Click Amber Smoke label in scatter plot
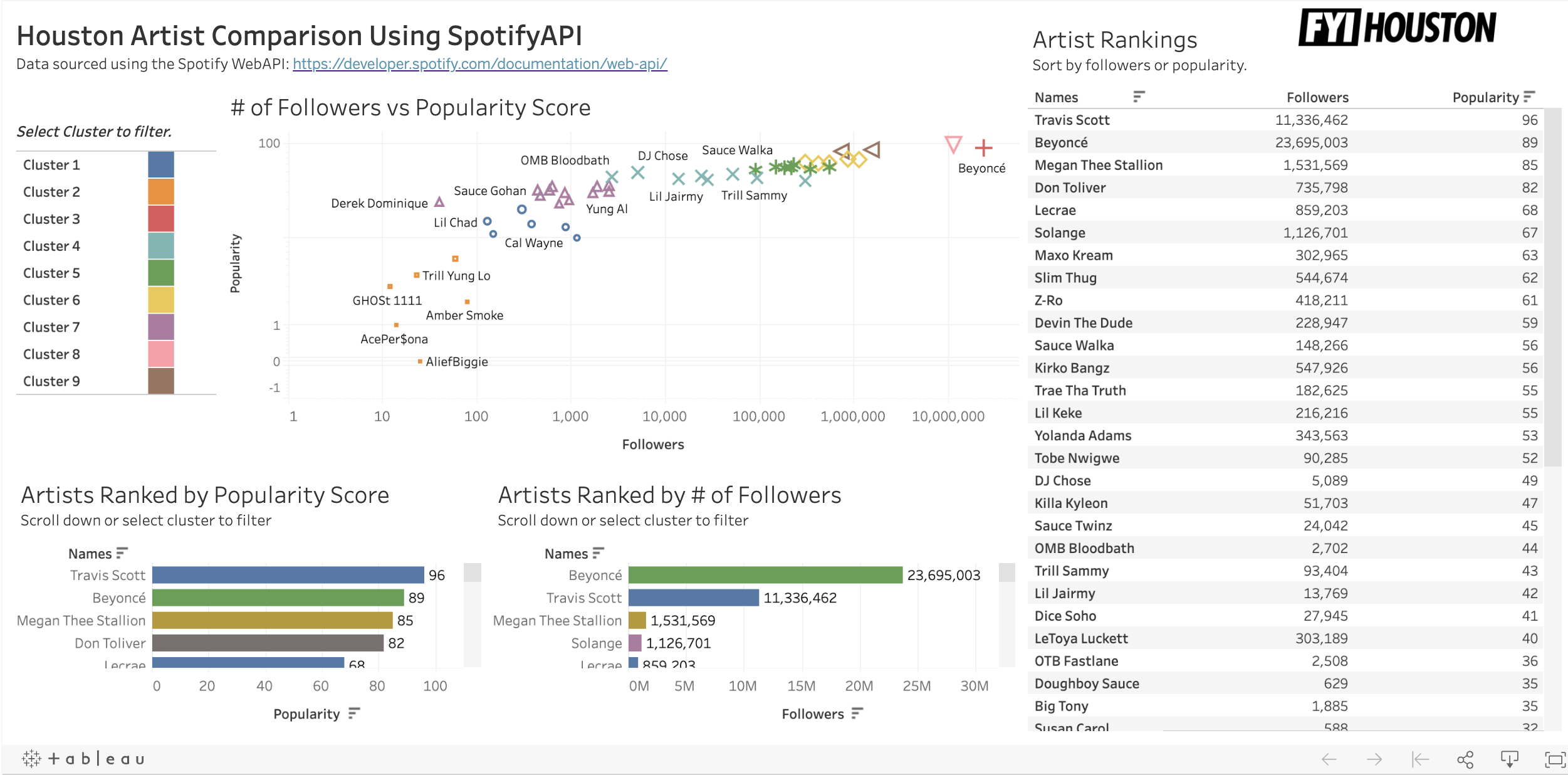 click(x=464, y=315)
